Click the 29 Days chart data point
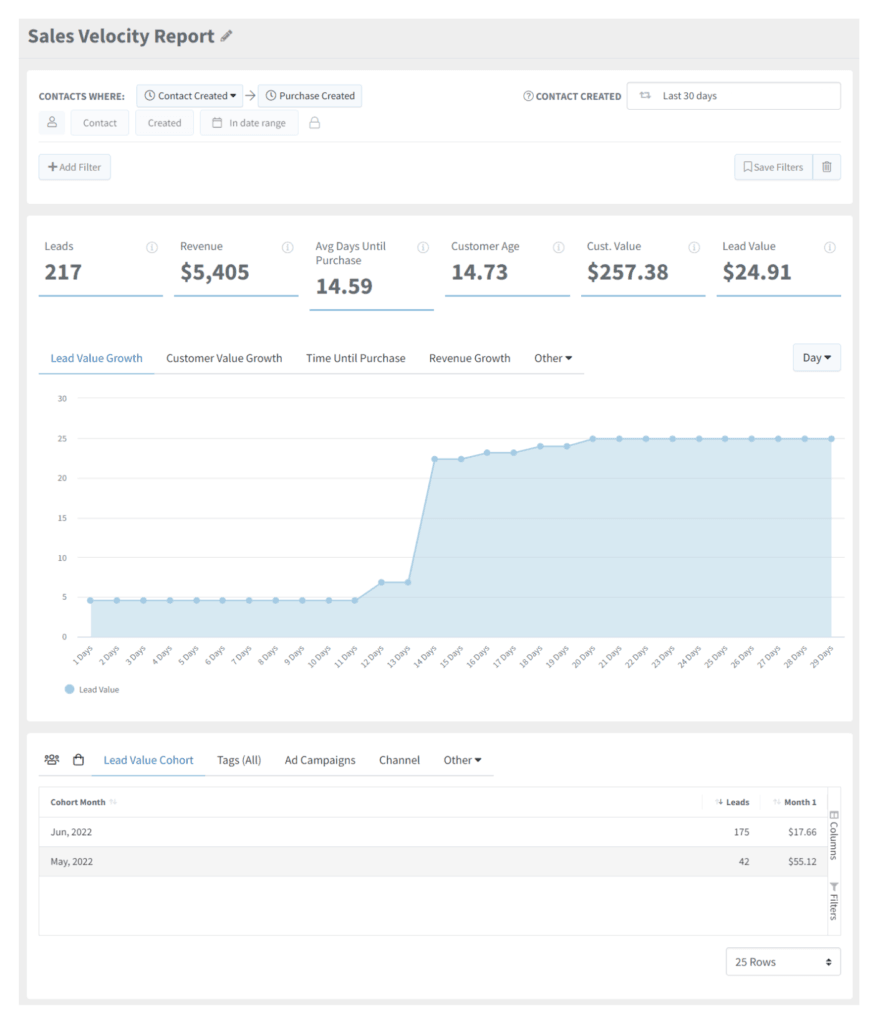Viewport: 878px width, 1024px height. 831,439
